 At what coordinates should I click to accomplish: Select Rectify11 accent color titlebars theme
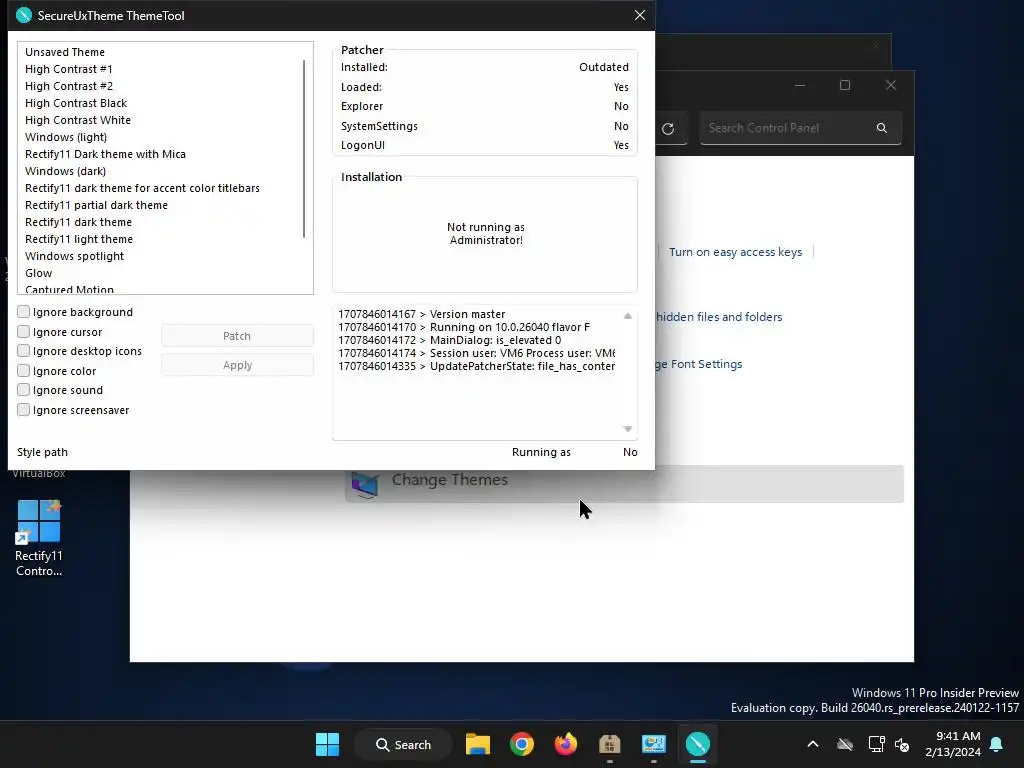142,187
